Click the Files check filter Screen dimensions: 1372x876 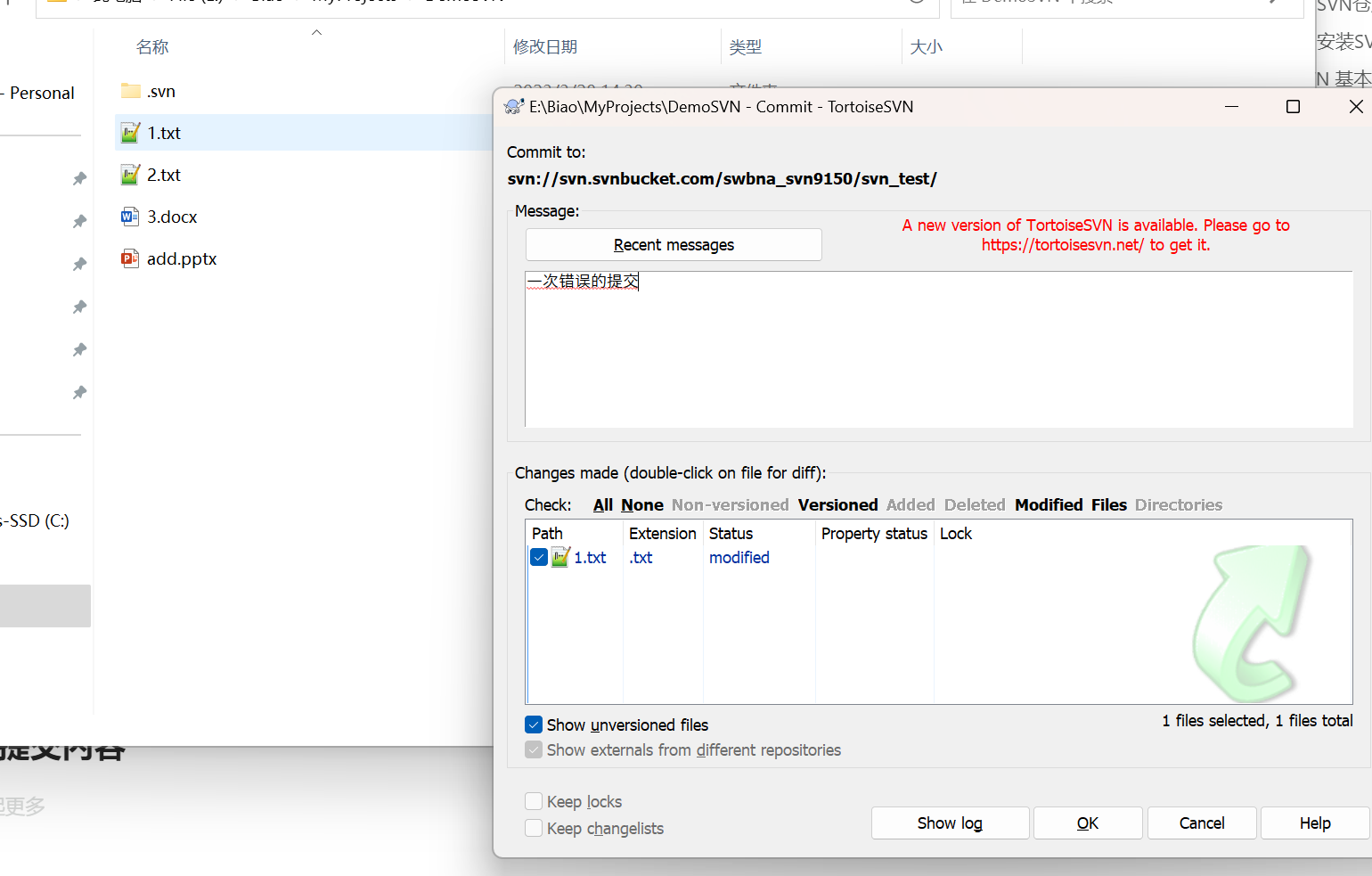click(x=1109, y=505)
